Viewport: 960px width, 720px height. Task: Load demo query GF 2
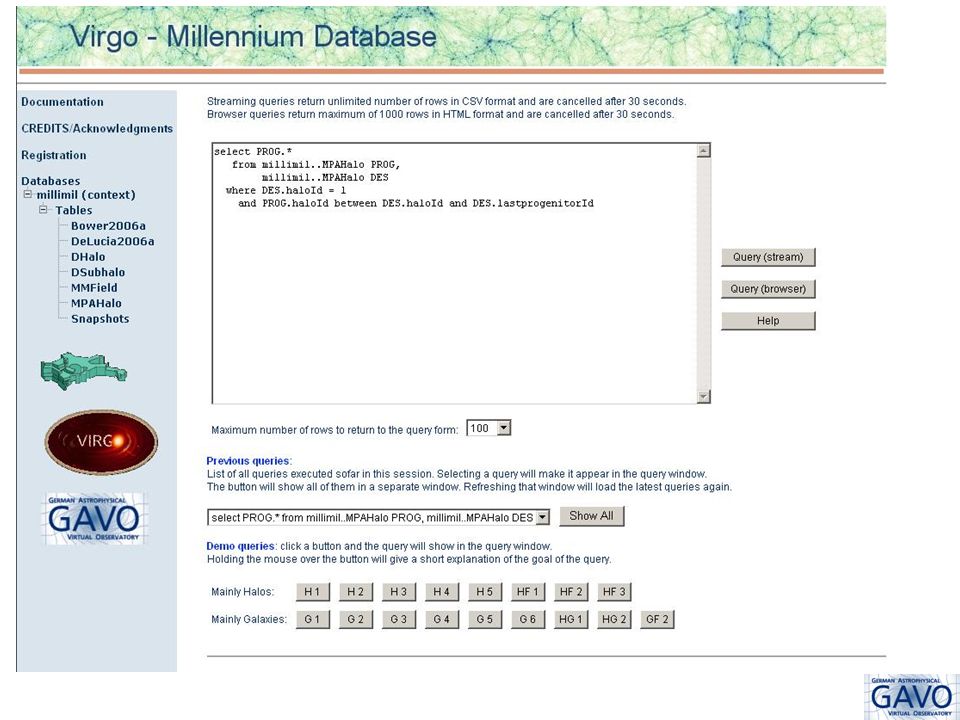(x=657, y=620)
